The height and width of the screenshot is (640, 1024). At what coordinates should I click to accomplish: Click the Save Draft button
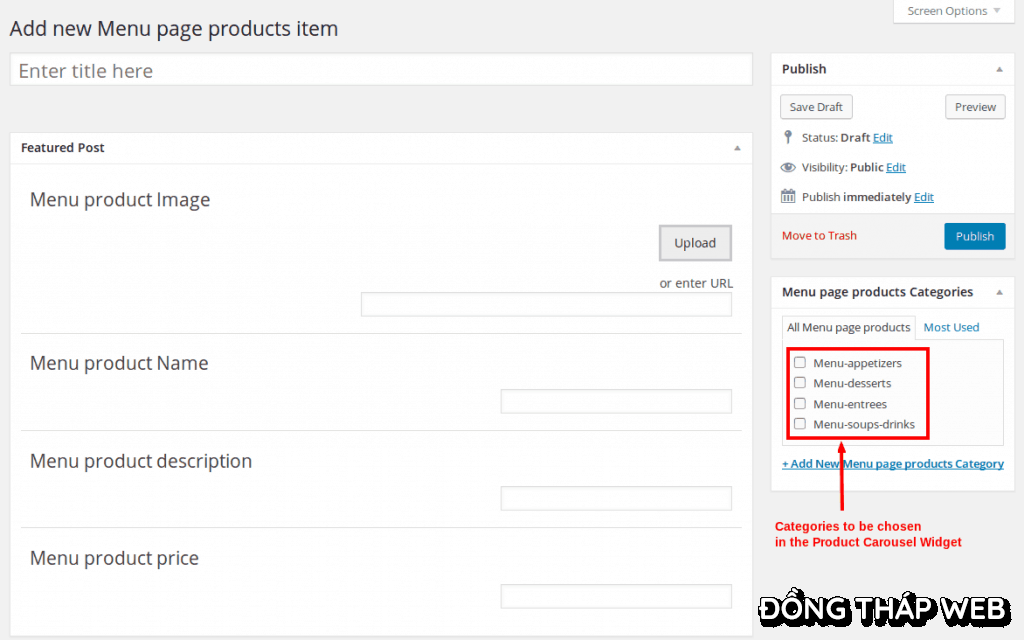click(x=816, y=107)
